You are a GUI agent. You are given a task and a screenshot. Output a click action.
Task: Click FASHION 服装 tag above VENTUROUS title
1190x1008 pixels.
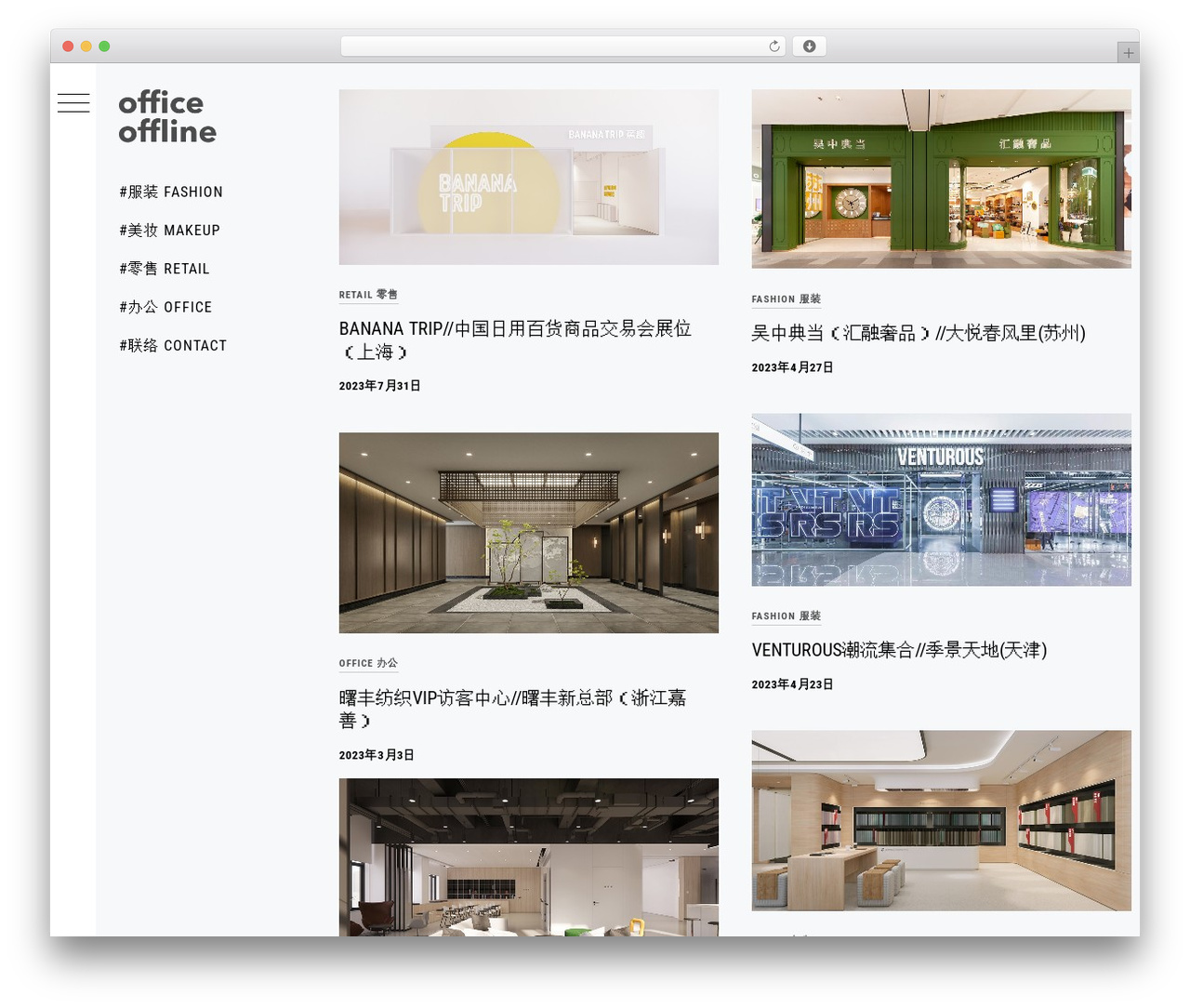(x=787, y=617)
